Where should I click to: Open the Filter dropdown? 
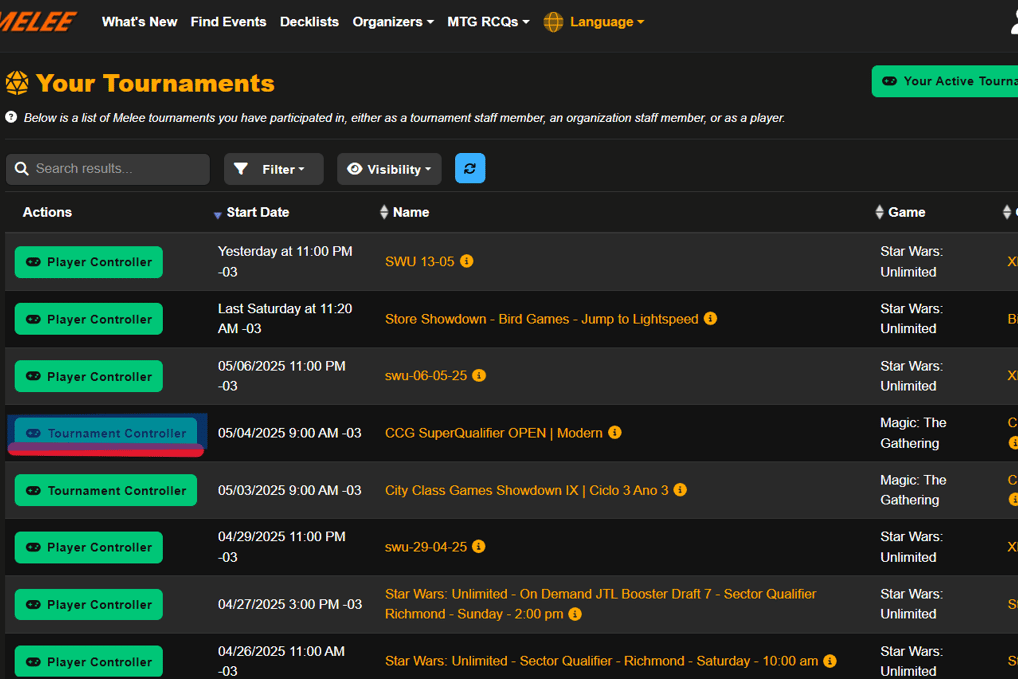click(273, 169)
